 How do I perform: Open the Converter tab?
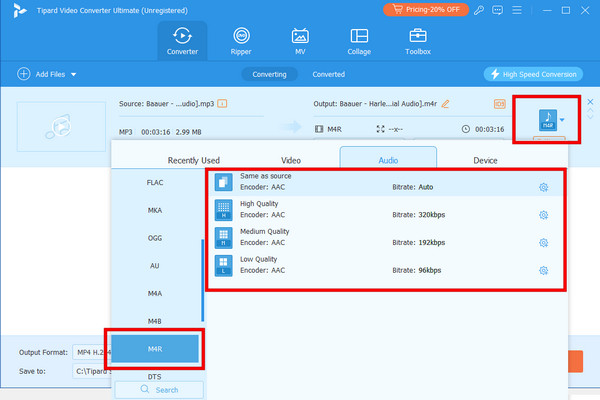pos(182,41)
